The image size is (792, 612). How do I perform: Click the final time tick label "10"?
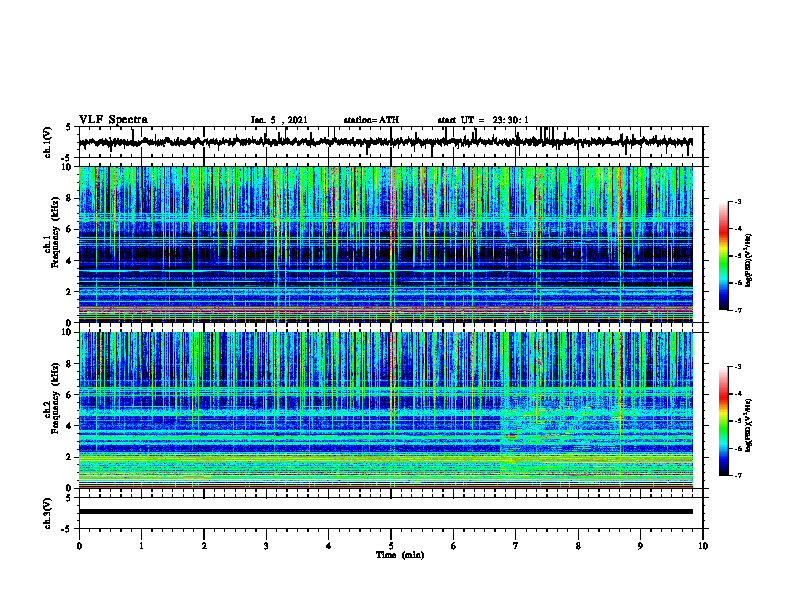[703, 546]
